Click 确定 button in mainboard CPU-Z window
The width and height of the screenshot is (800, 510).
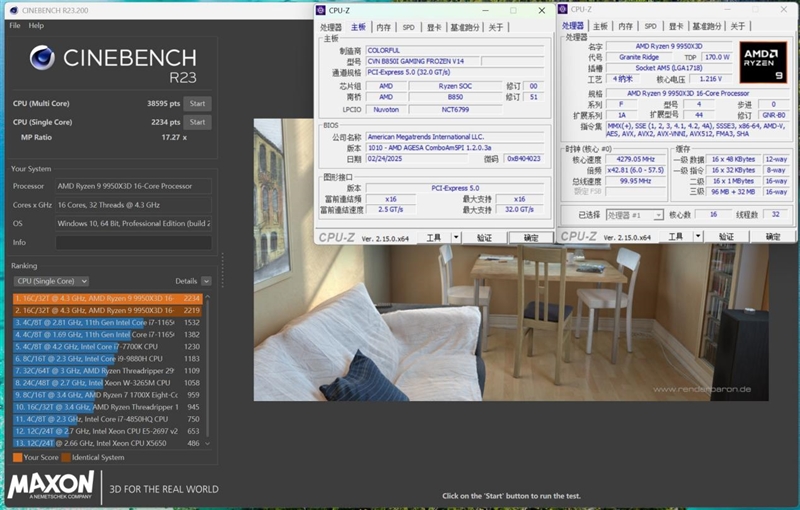(x=531, y=238)
